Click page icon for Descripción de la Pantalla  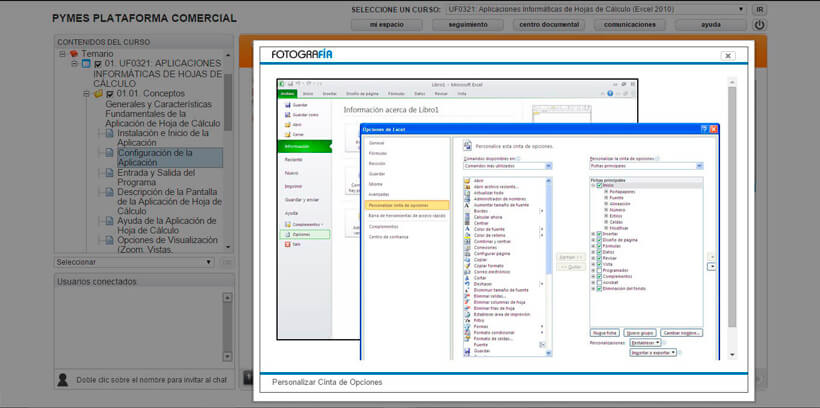[110, 192]
